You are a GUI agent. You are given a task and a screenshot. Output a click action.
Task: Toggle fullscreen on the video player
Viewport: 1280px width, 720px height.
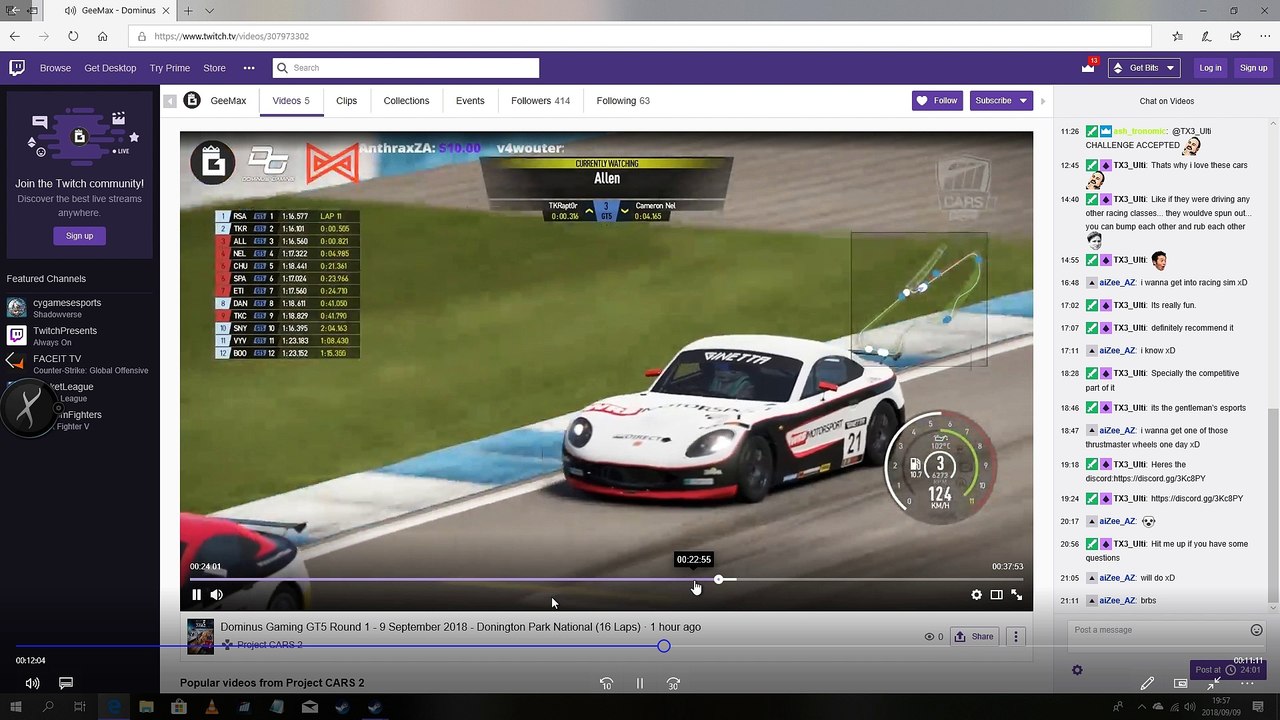[1016, 595]
